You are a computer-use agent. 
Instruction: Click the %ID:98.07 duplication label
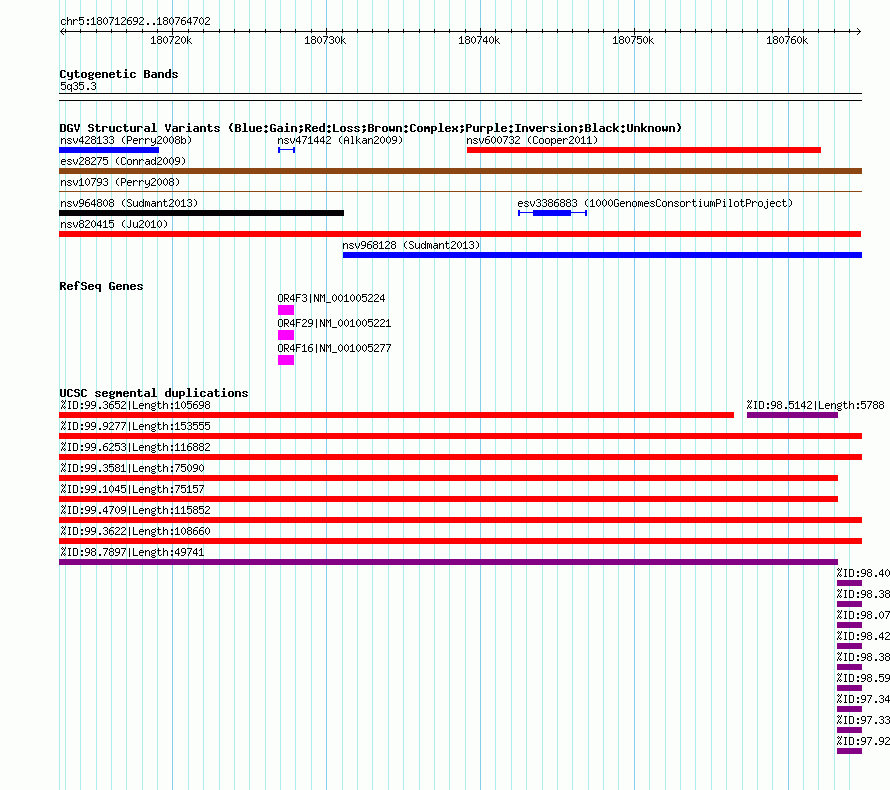[x=863, y=615]
